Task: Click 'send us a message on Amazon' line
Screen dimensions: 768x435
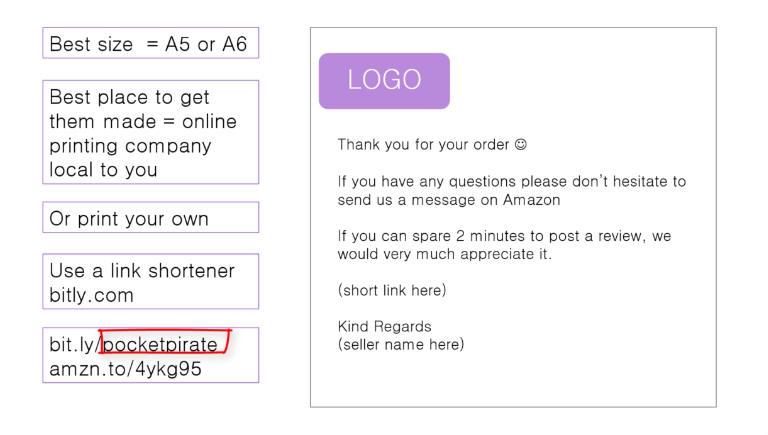Action: click(449, 200)
